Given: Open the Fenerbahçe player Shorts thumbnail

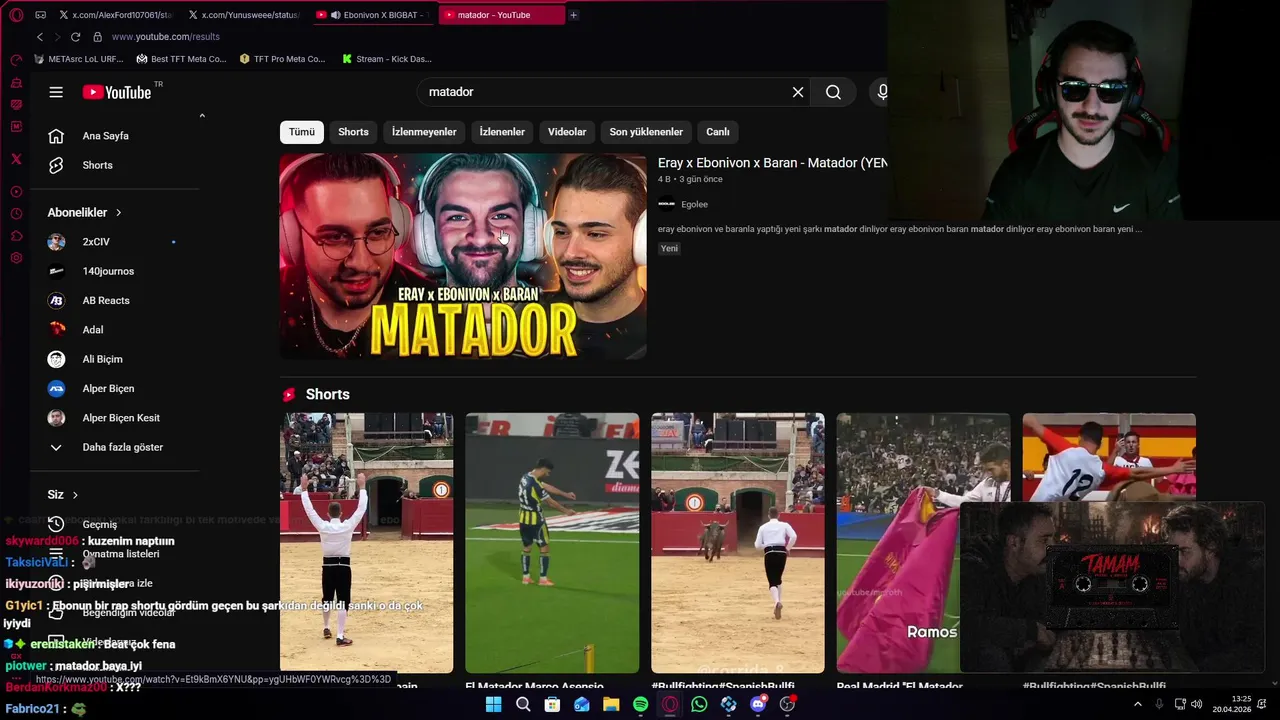Looking at the screenshot, I should point(552,543).
